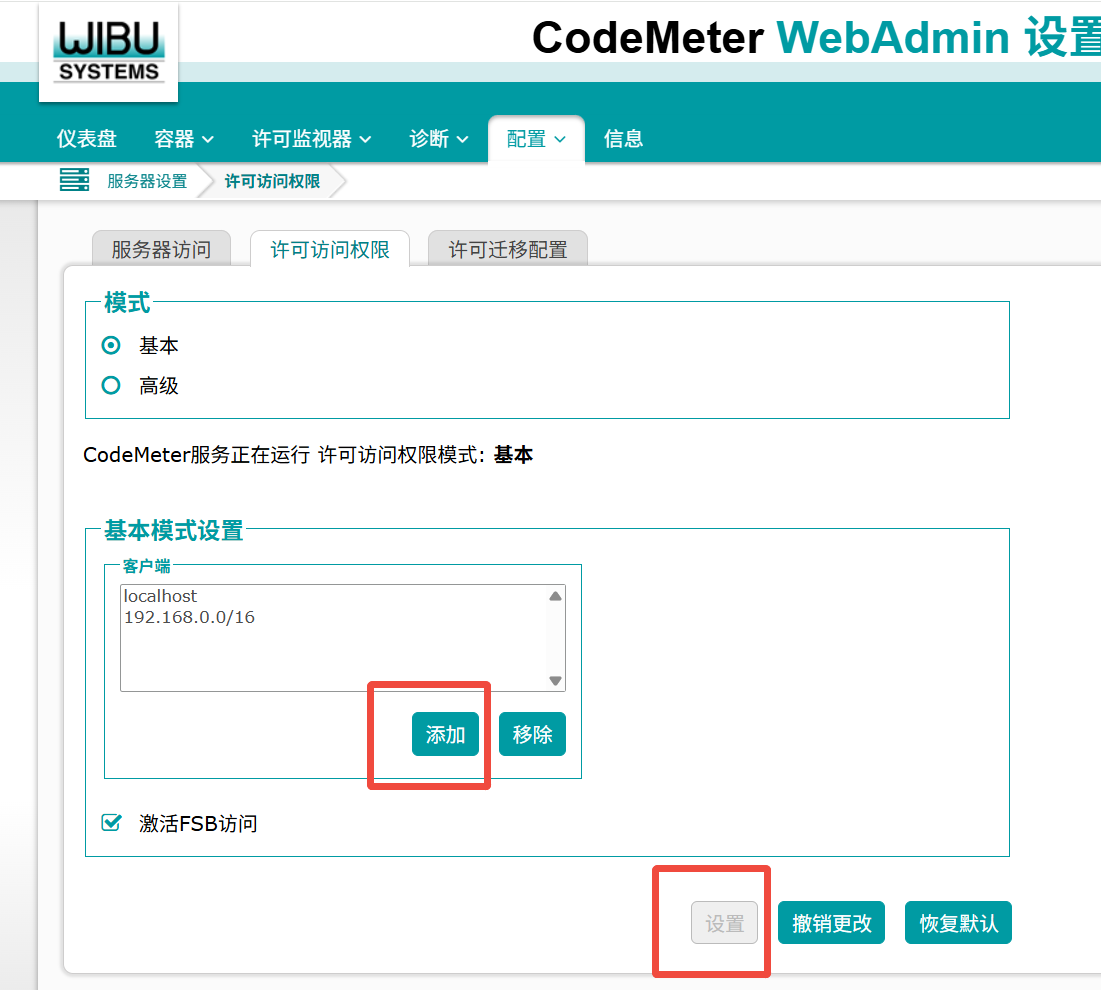Expand the 许可监视器 menu dropdown

tap(312, 139)
